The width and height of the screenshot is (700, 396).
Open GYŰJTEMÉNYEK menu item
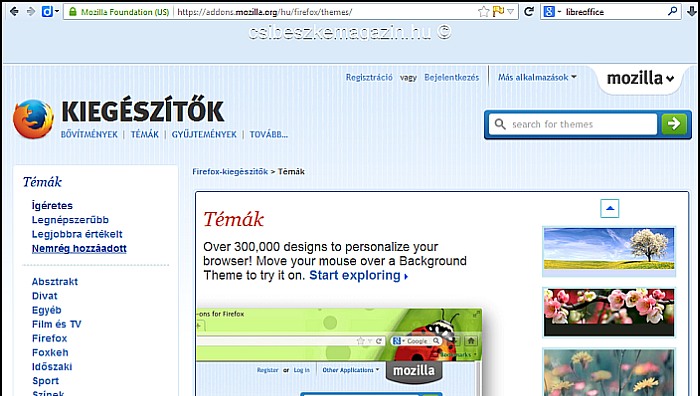[x=204, y=134]
